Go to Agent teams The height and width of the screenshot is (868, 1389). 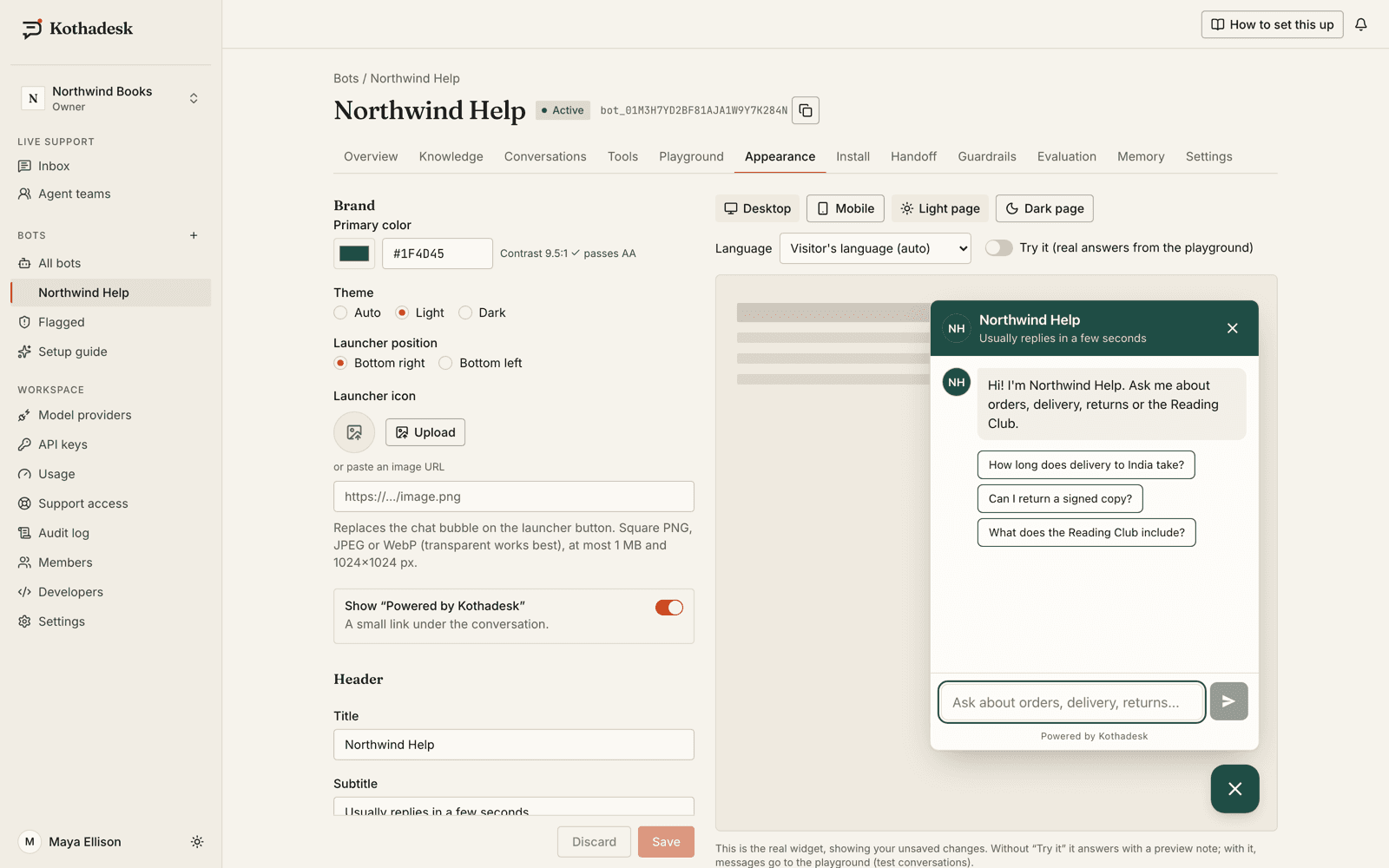110,194
